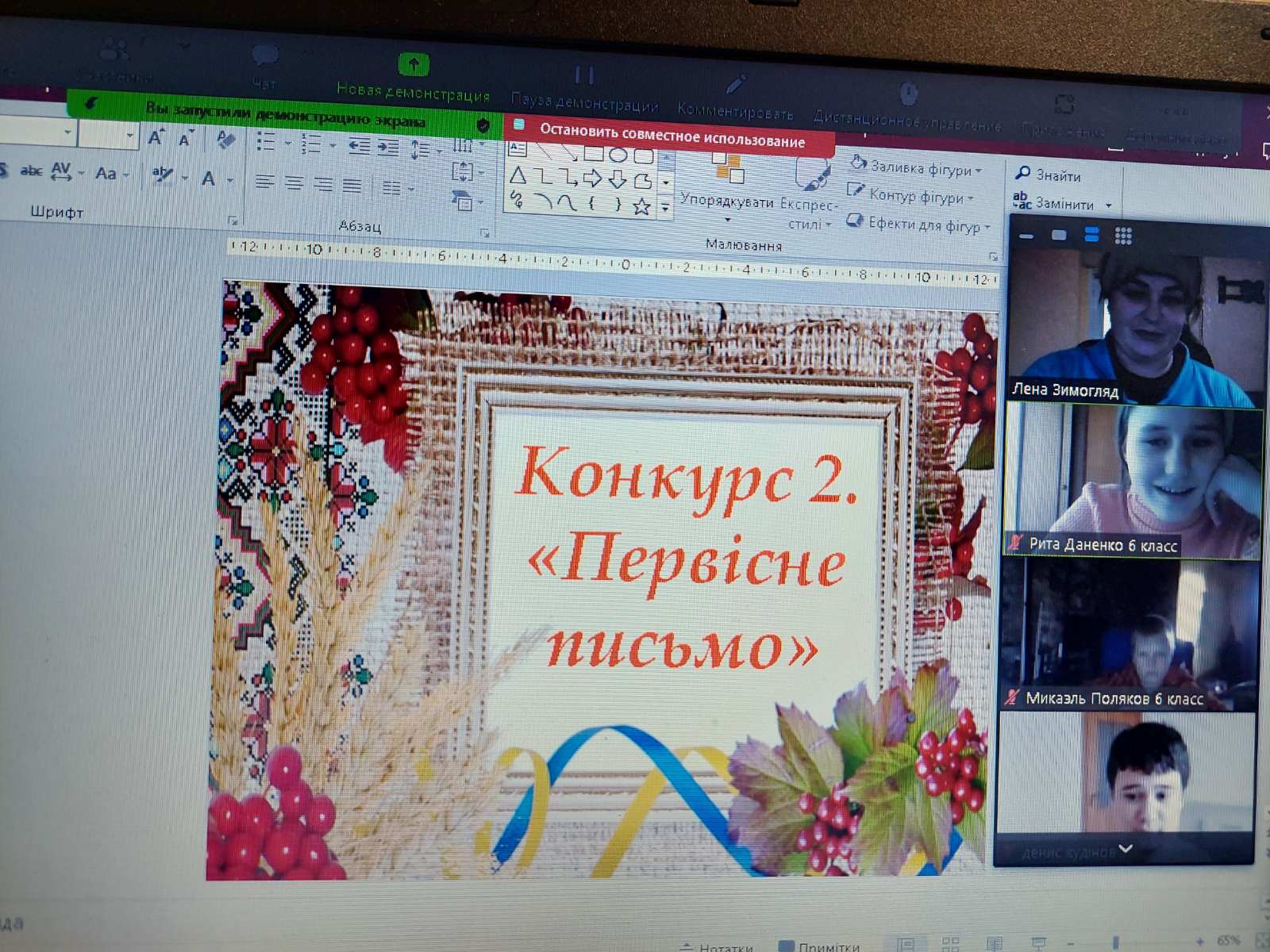Switch Zoom panel to stacked-video view
This screenshot has height=952, width=1270.
coord(1091,235)
